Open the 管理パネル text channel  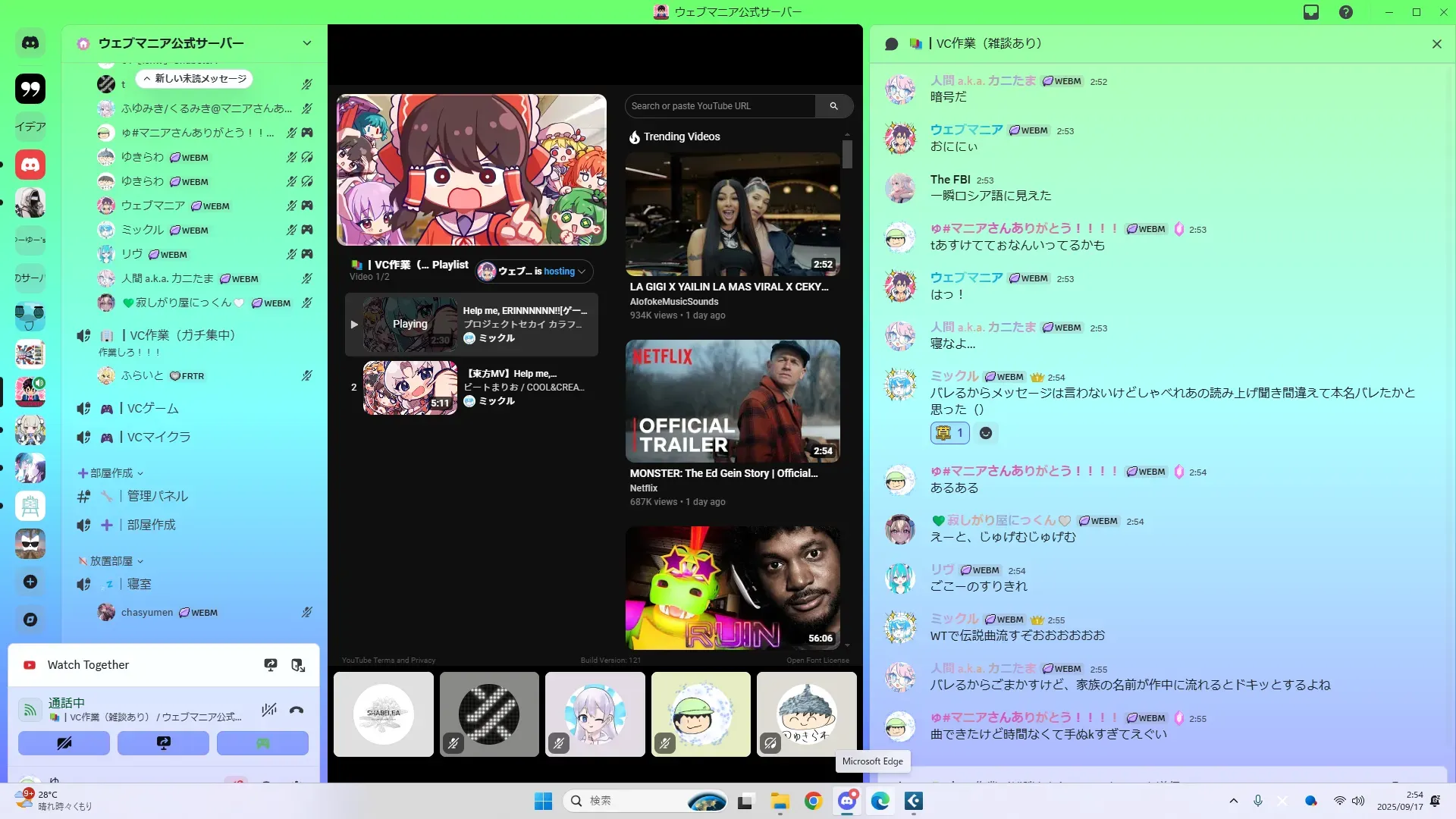tap(157, 496)
